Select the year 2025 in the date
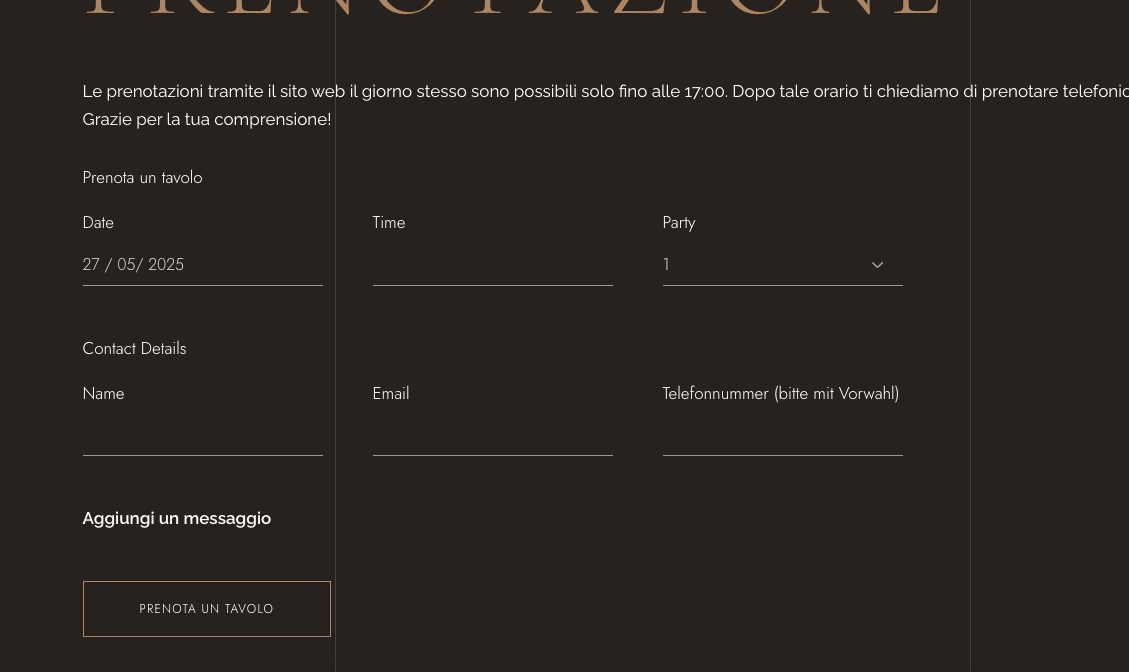This screenshot has width=1129, height=672. tap(166, 265)
